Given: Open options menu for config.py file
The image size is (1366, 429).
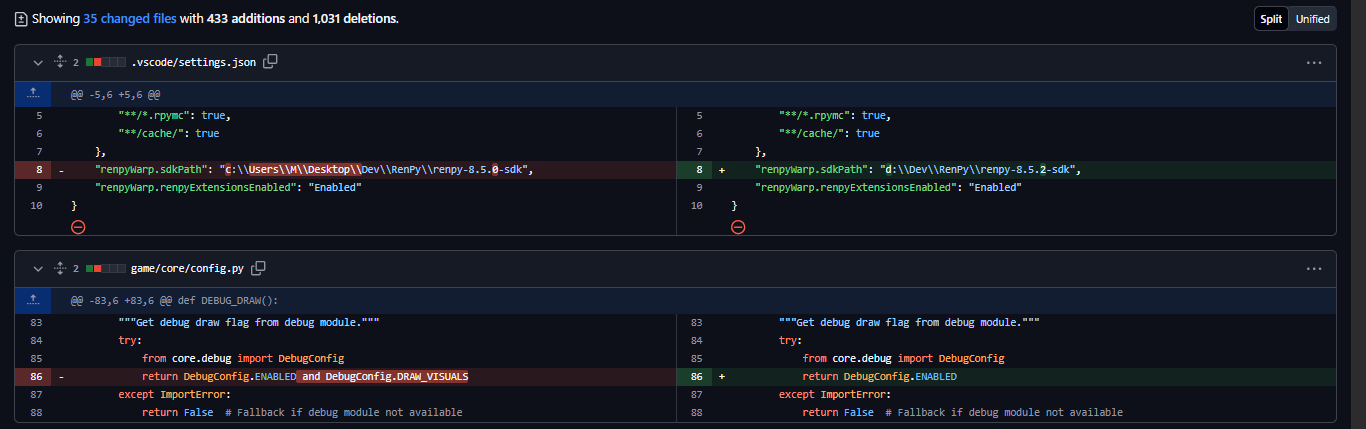Looking at the screenshot, I should 1314,268.
